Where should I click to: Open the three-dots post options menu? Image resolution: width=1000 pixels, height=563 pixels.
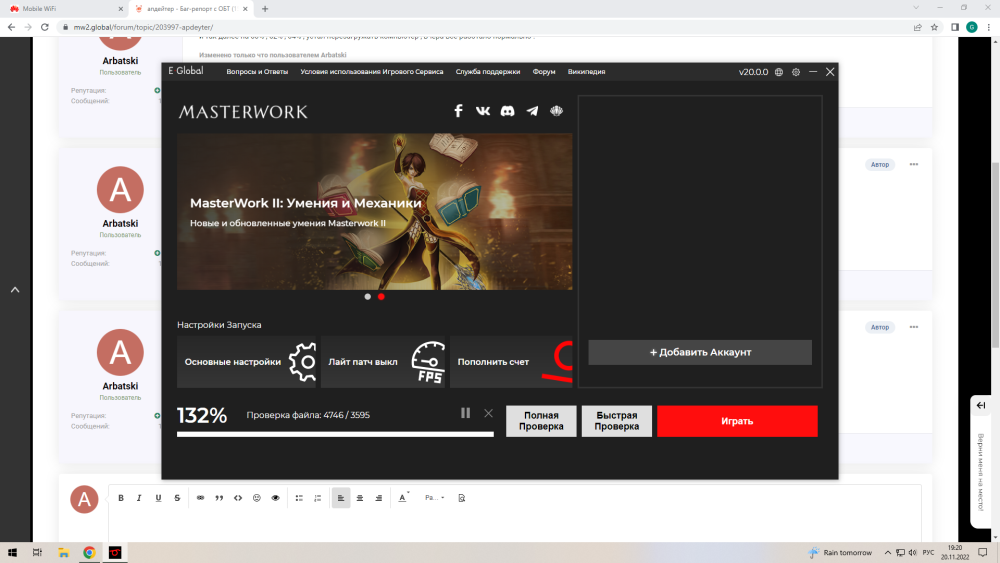[913, 164]
